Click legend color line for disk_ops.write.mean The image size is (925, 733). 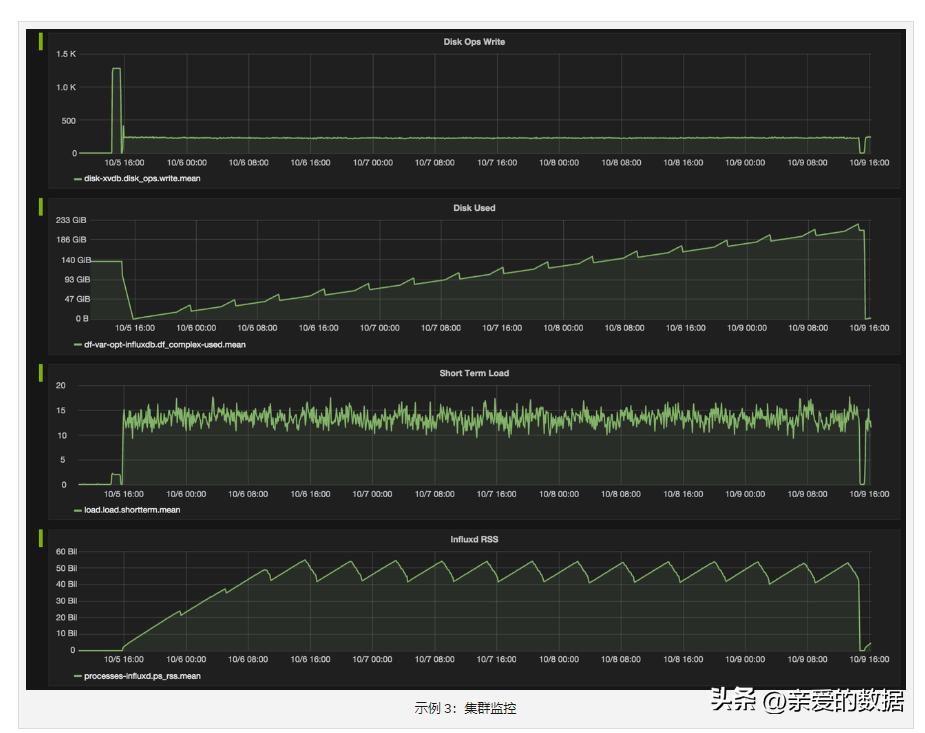point(77,179)
